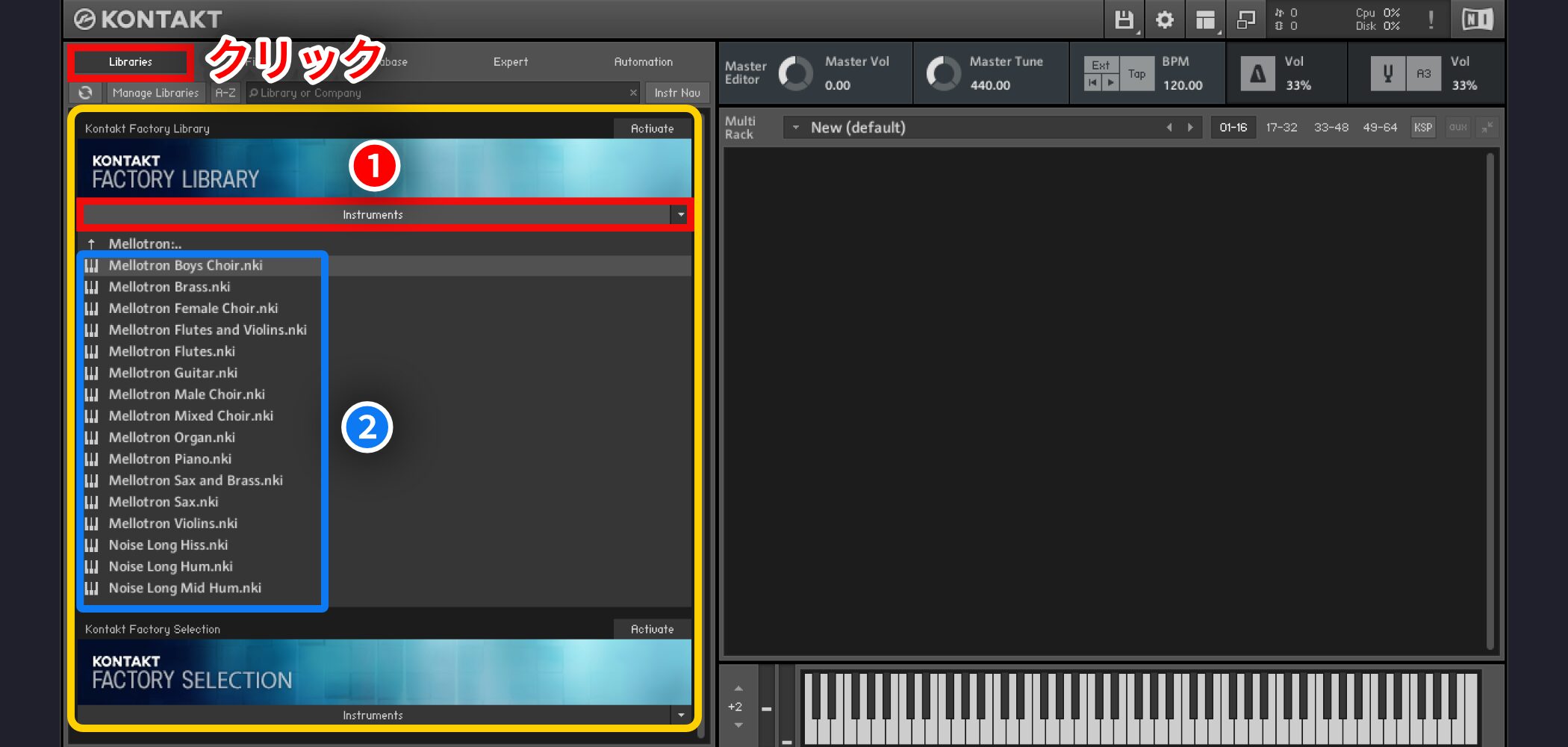This screenshot has height=747, width=1568.
Task: Open the New (default) multi dropdown
Action: click(x=795, y=128)
